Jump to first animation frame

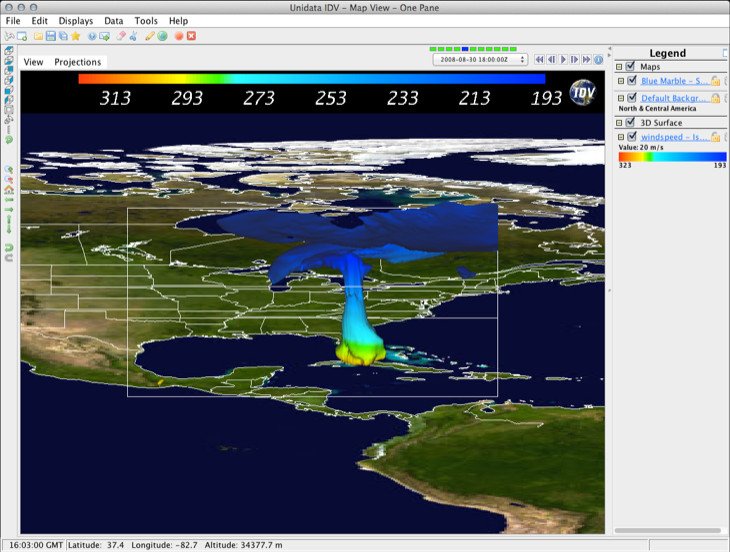[540, 60]
